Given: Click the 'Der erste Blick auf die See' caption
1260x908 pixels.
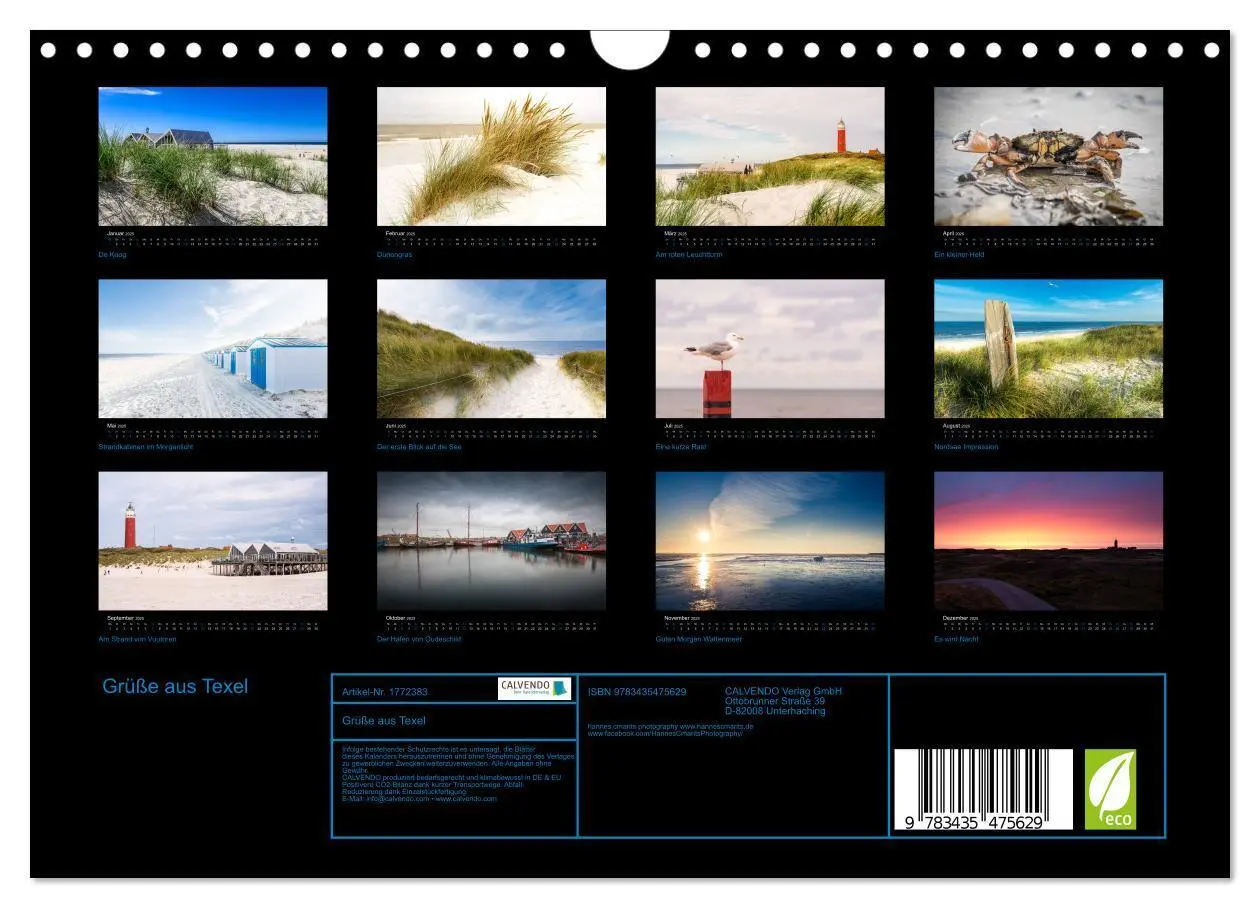Looking at the screenshot, I should point(419,447).
